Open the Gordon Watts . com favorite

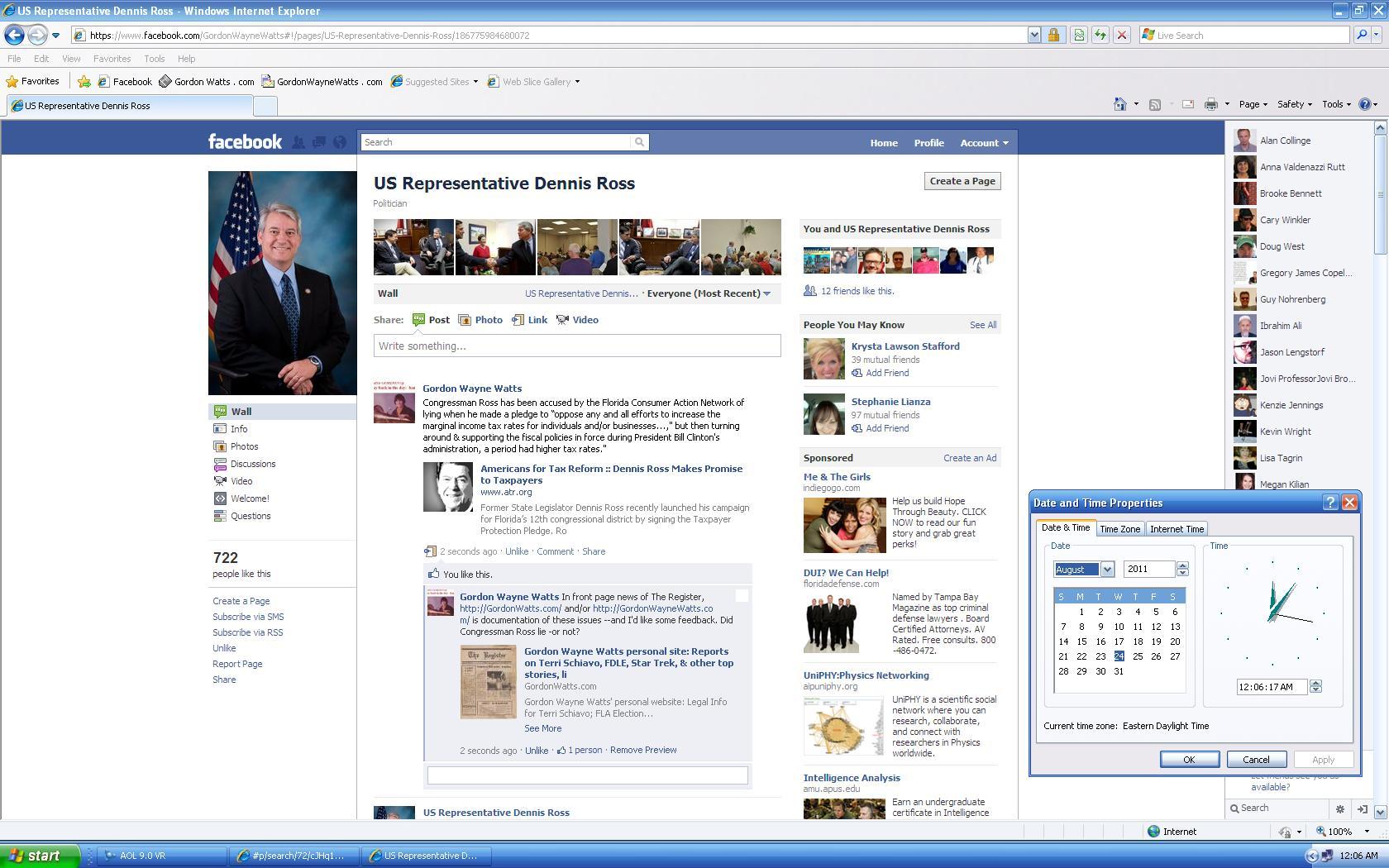coord(207,82)
